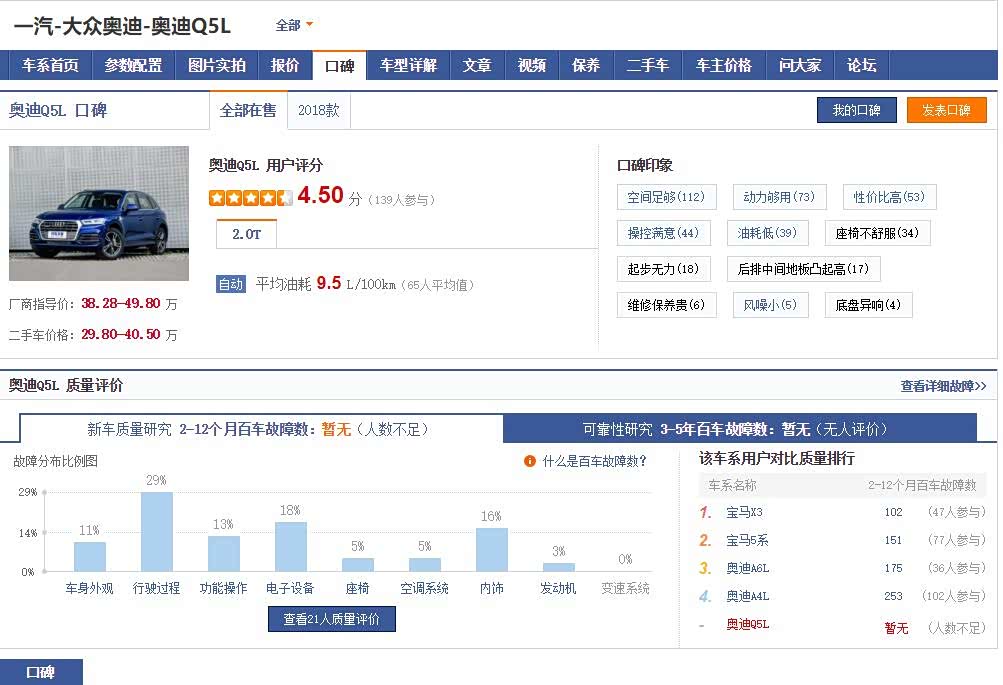
Task: Click the 空间足够(112) impression tag
Action: pyautogui.click(x=666, y=197)
